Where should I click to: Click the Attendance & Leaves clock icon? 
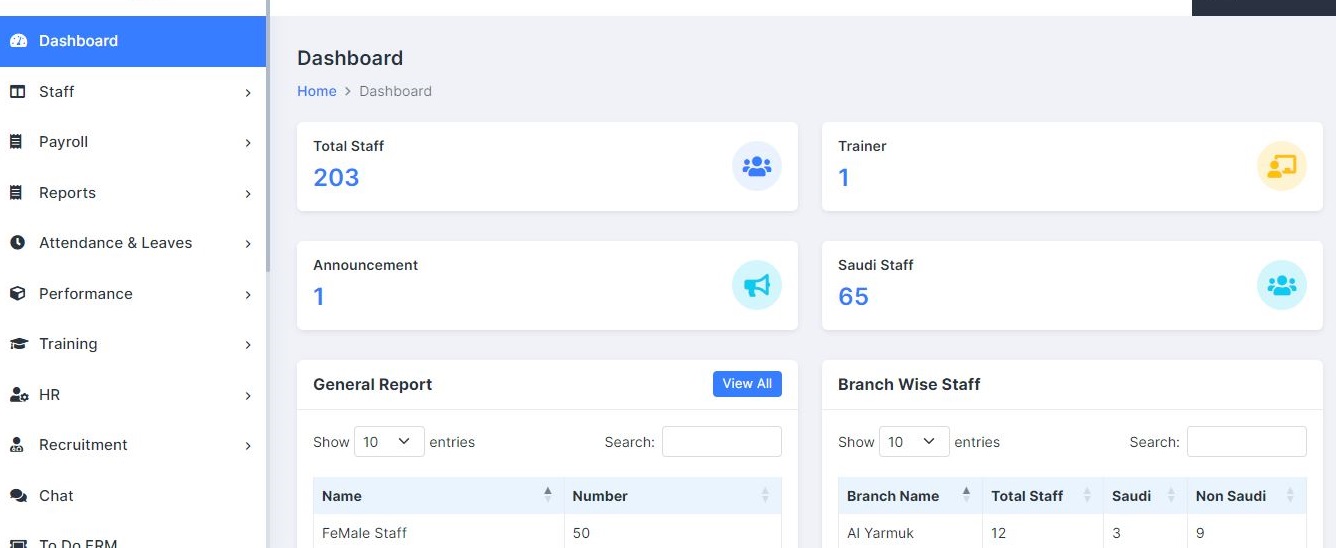pyautogui.click(x=17, y=243)
